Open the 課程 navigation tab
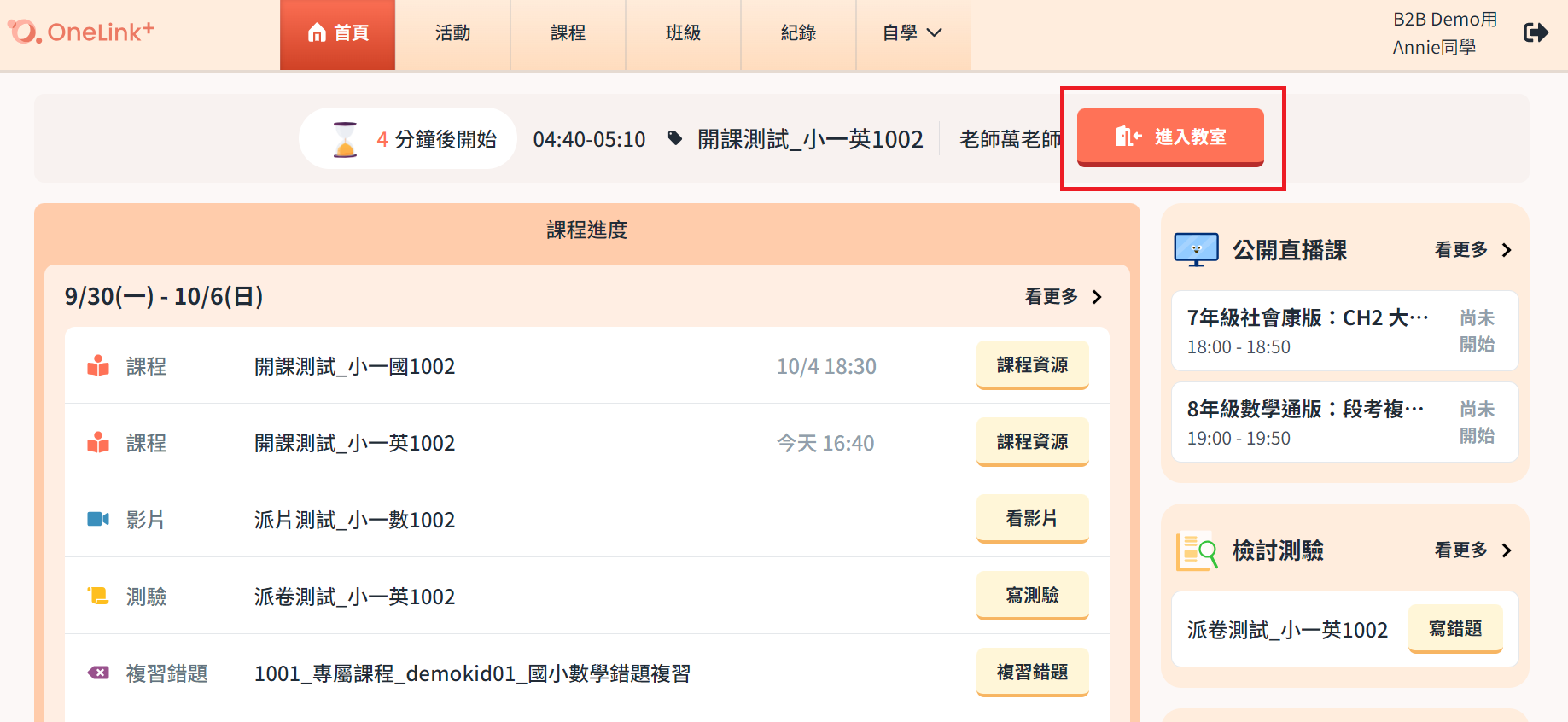1568x722 pixels. point(568,34)
